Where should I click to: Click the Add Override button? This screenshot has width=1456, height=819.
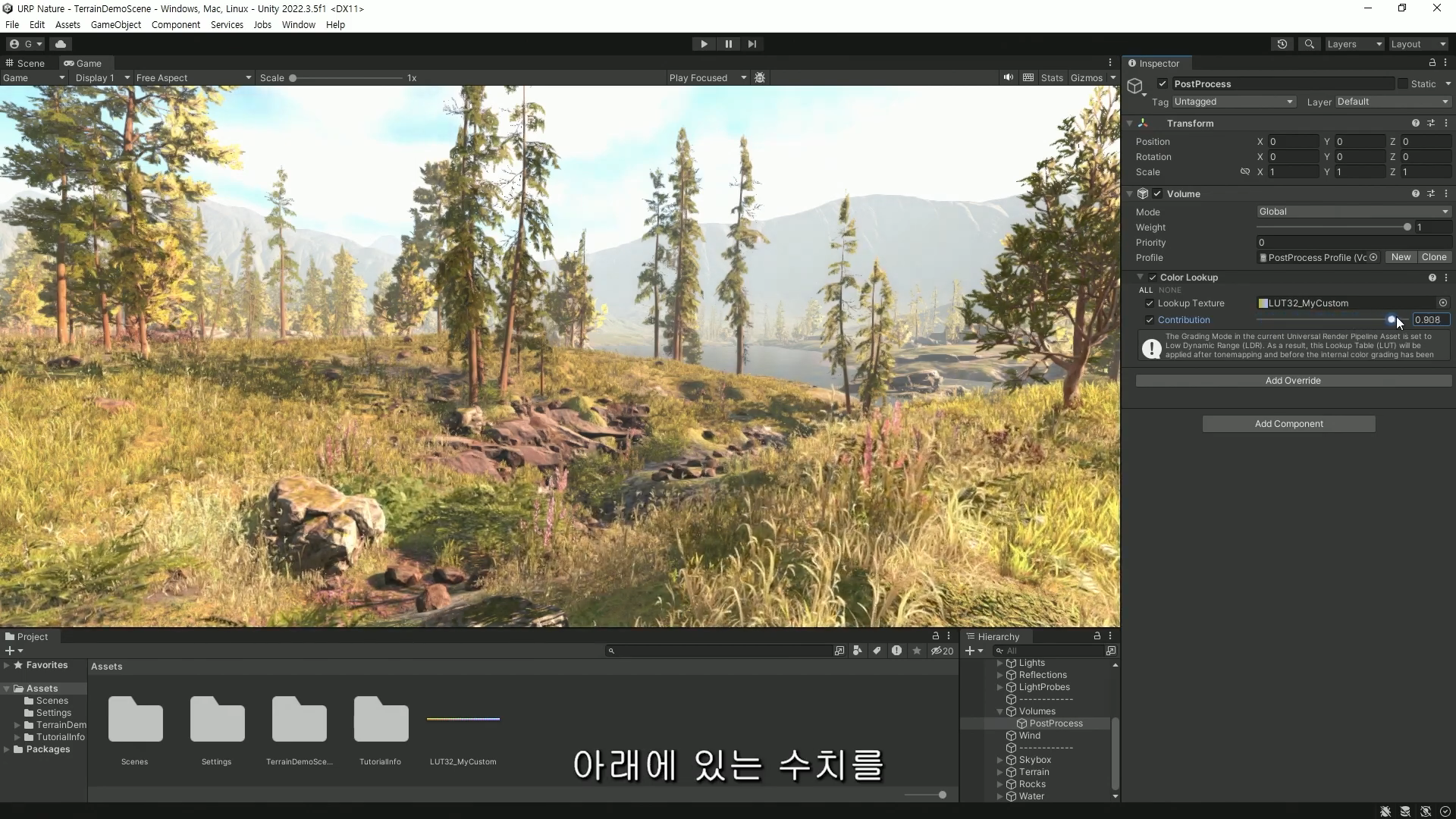(x=1293, y=381)
